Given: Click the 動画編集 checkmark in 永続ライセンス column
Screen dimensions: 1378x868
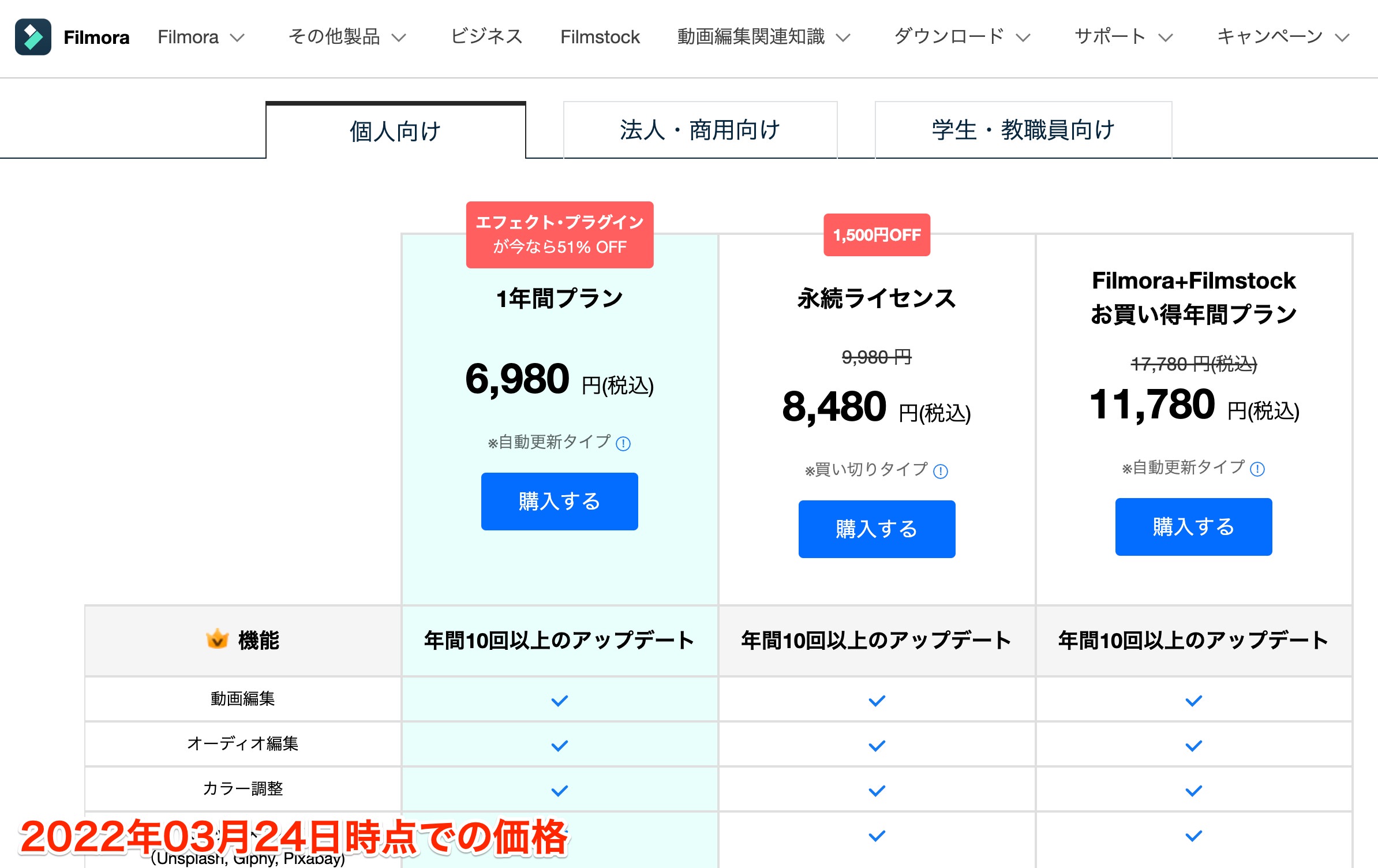Looking at the screenshot, I should tap(877, 701).
